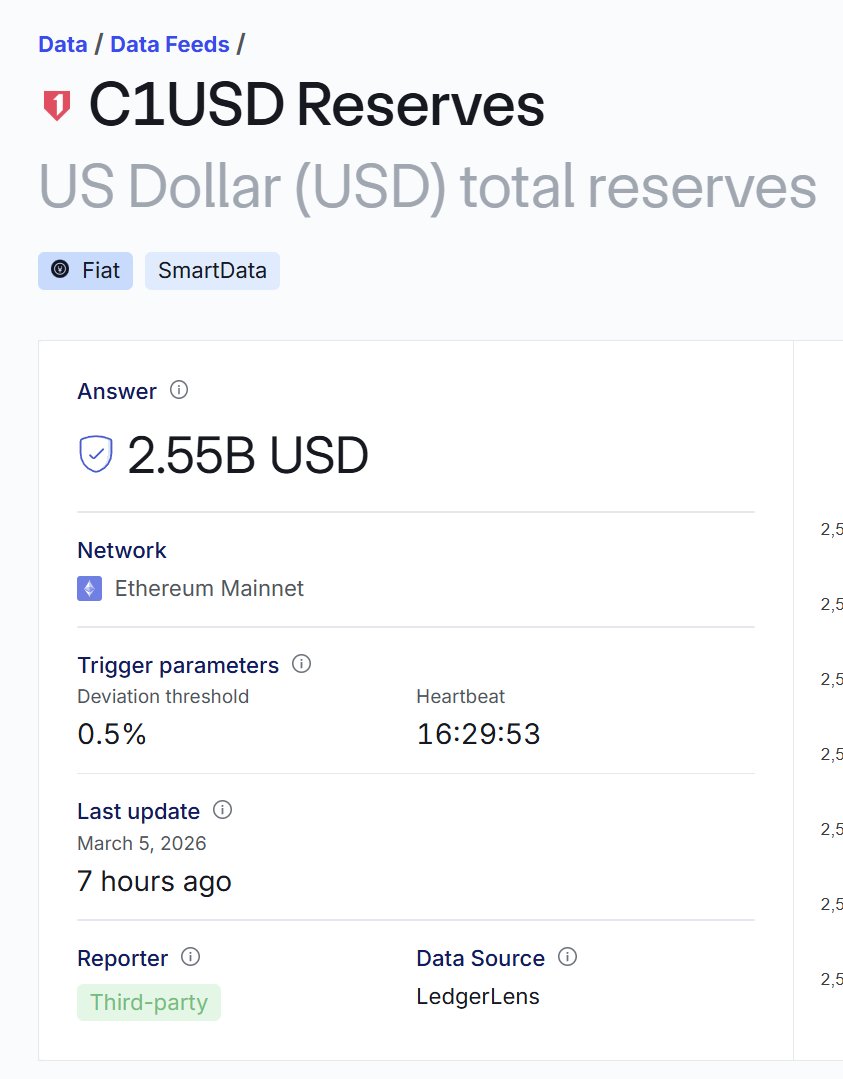Click the 0.5% deviation threshold value

[x=112, y=734]
